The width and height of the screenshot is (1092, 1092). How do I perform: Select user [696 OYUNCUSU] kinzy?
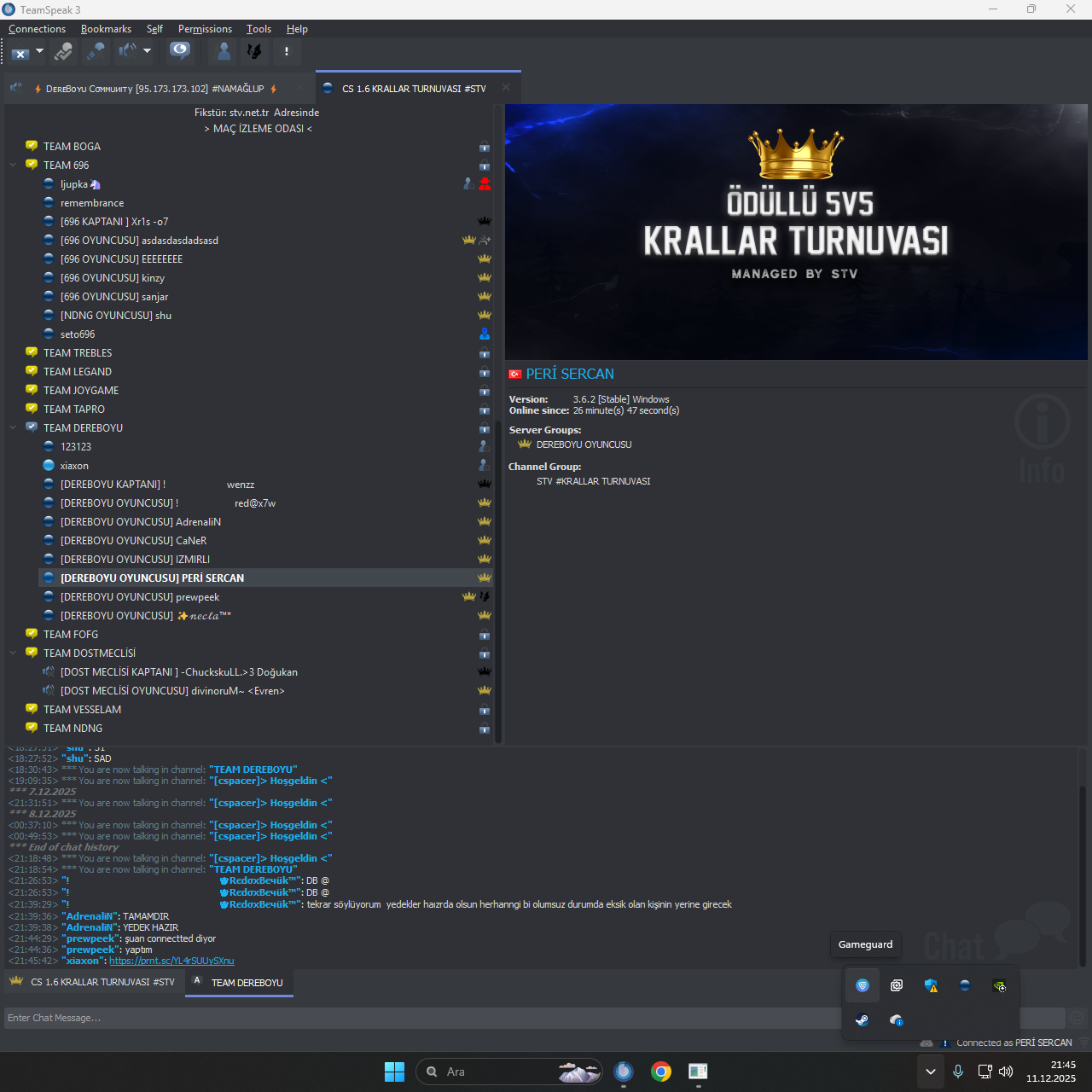113,278
